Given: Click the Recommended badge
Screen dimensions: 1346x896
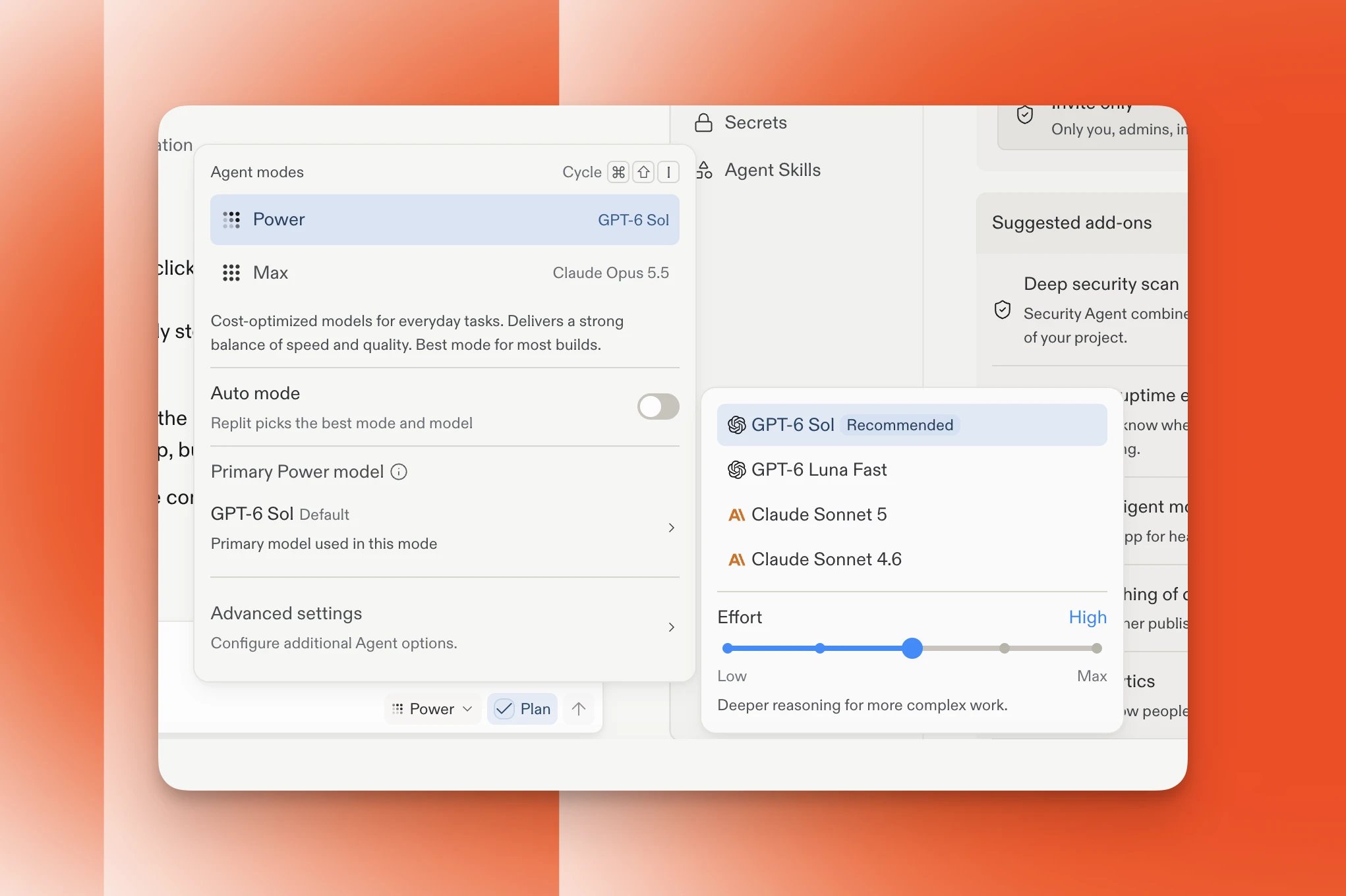Looking at the screenshot, I should pos(900,425).
